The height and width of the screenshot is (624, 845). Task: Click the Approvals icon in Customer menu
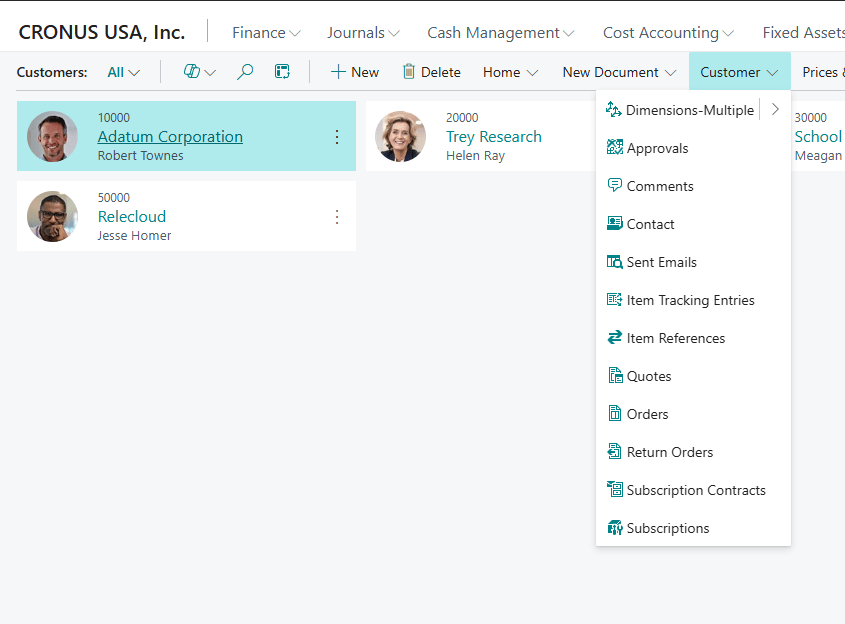coord(615,148)
